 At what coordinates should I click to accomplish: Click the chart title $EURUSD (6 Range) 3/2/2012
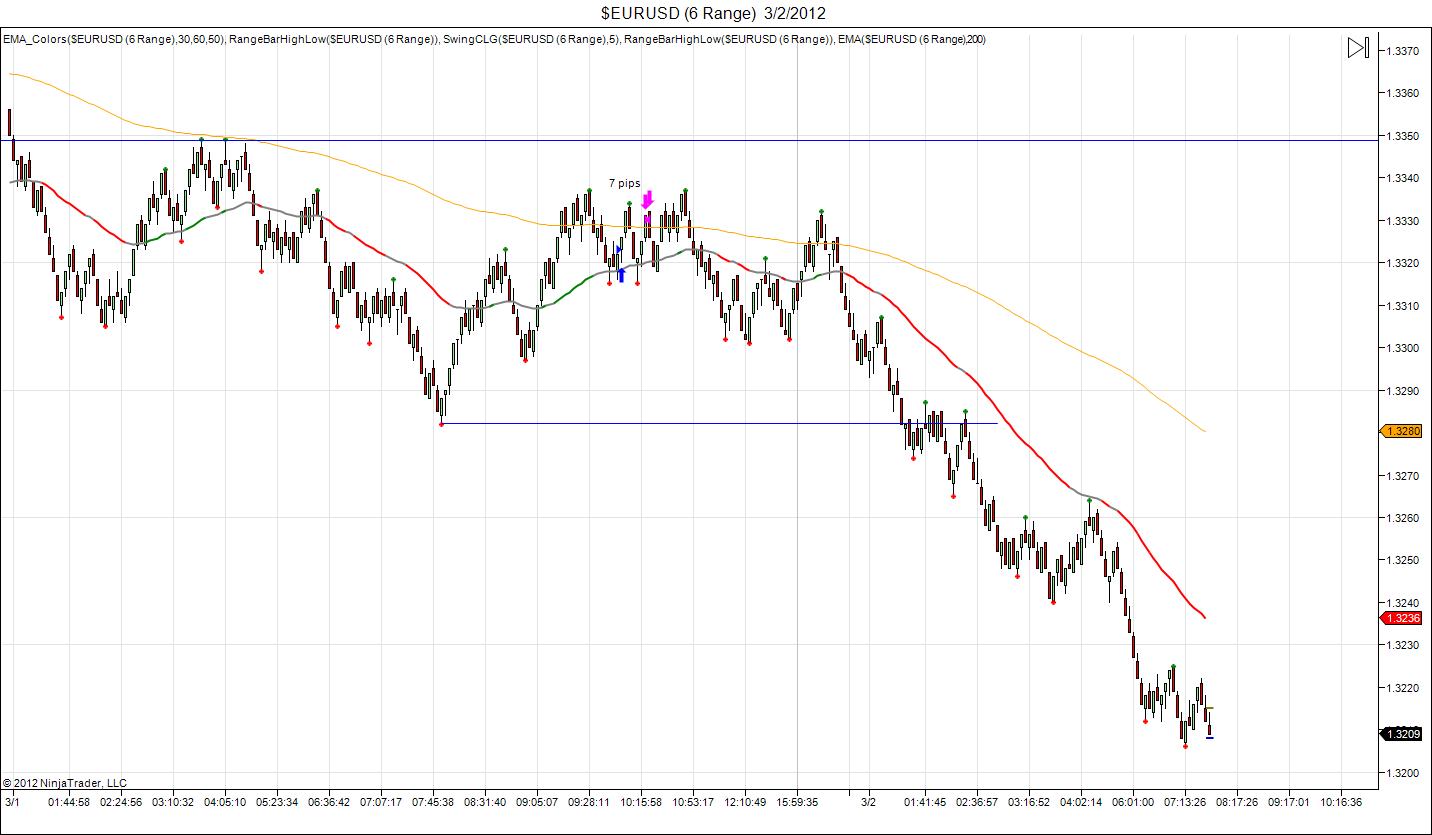point(713,13)
